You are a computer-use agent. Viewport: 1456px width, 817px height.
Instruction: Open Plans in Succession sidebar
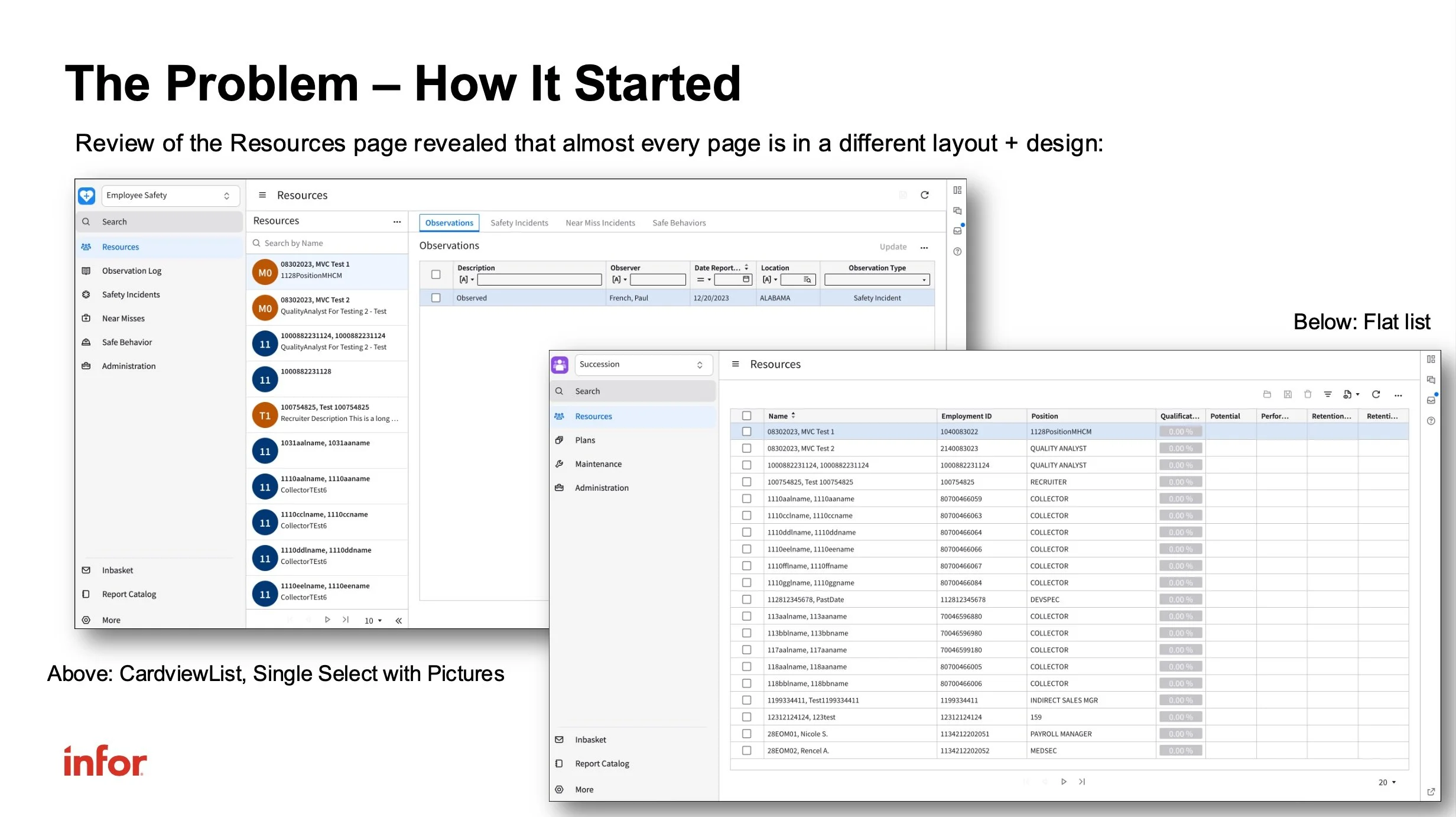coord(585,440)
